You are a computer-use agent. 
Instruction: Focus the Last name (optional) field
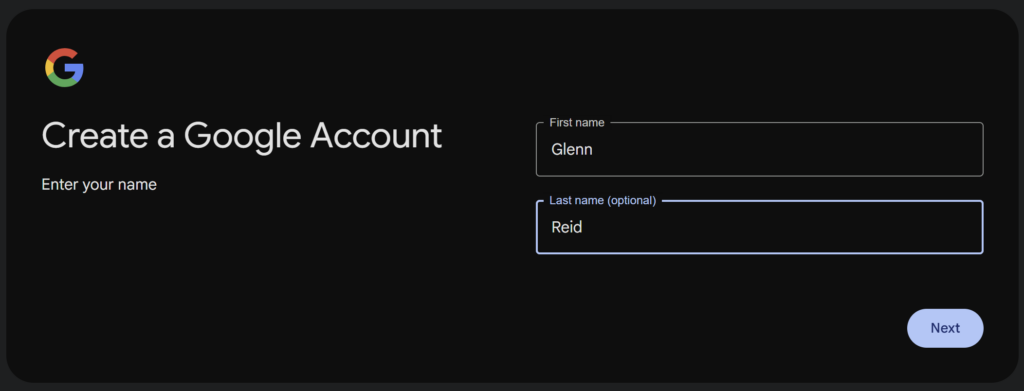click(759, 227)
